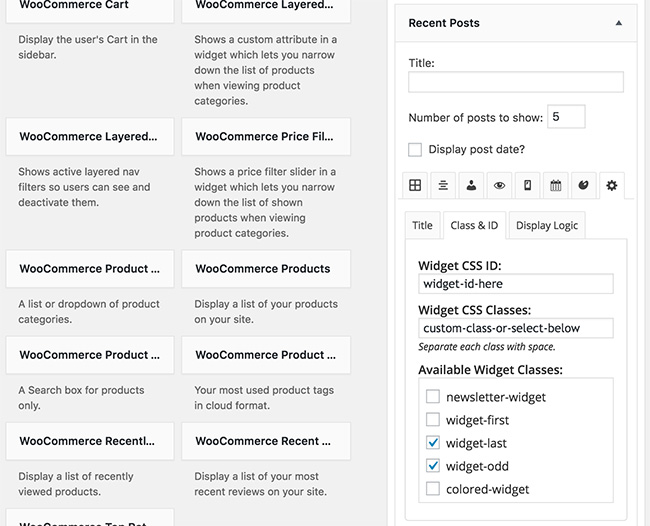Open the columns grid options tab icon

pos(415,185)
